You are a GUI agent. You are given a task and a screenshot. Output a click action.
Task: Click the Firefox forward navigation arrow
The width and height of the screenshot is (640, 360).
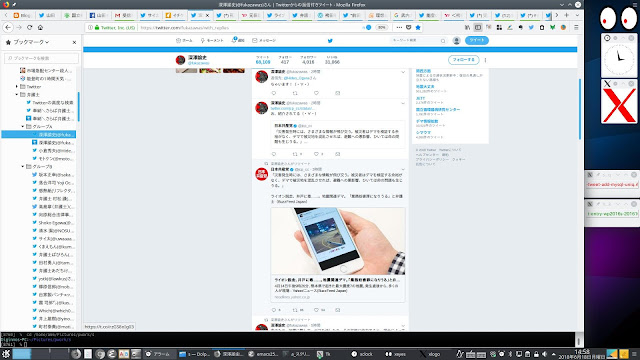pos(19,27)
